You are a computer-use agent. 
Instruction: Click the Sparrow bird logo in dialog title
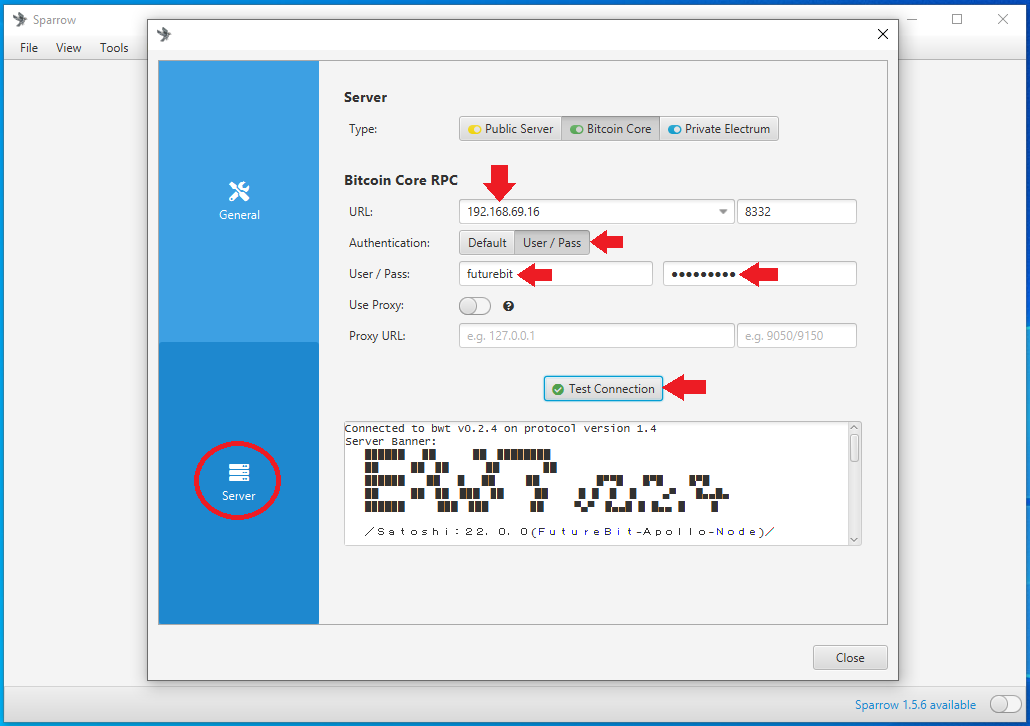tap(164, 34)
